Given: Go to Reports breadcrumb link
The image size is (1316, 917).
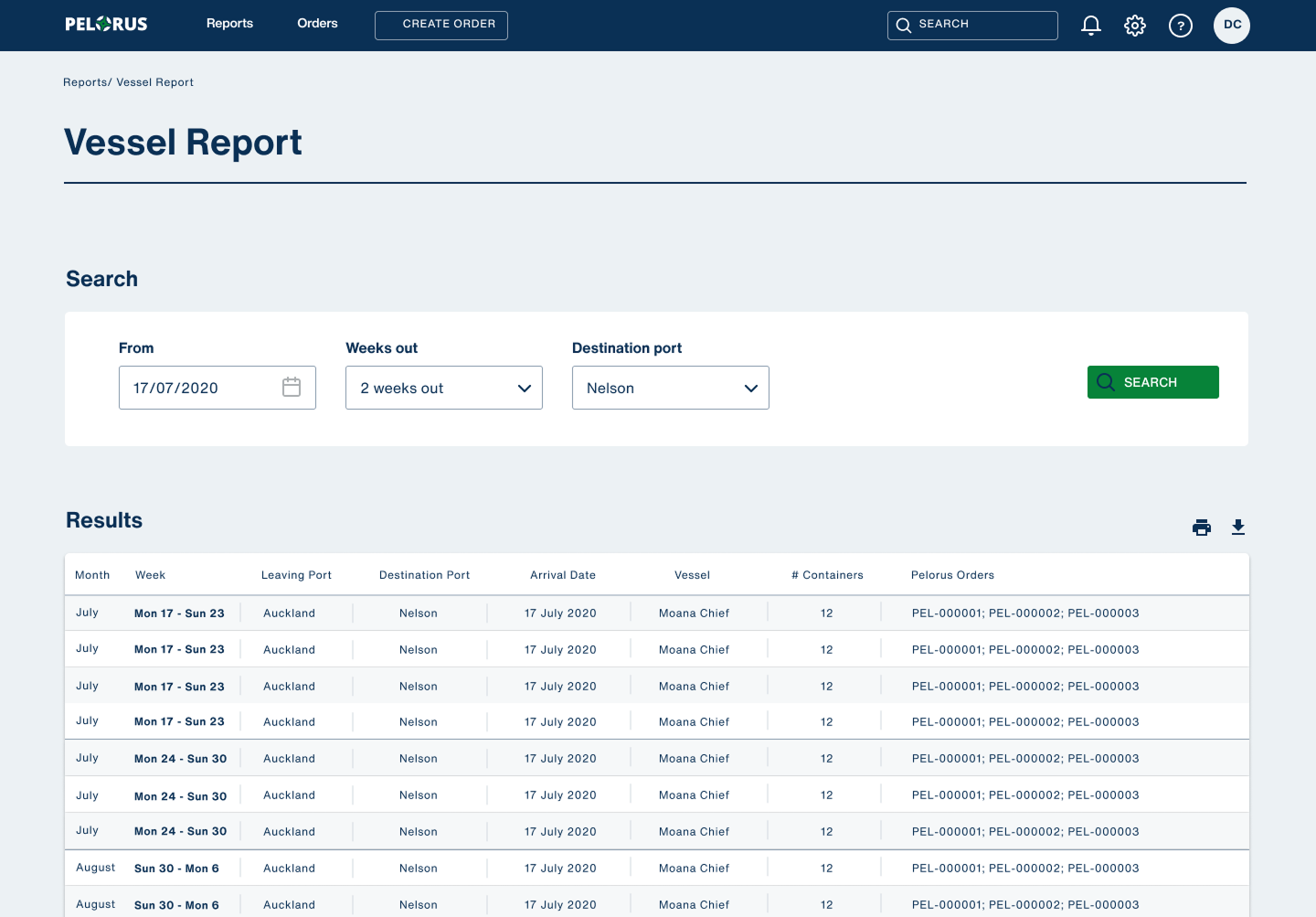Looking at the screenshot, I should pyautogui.click(x=86, y=82).
